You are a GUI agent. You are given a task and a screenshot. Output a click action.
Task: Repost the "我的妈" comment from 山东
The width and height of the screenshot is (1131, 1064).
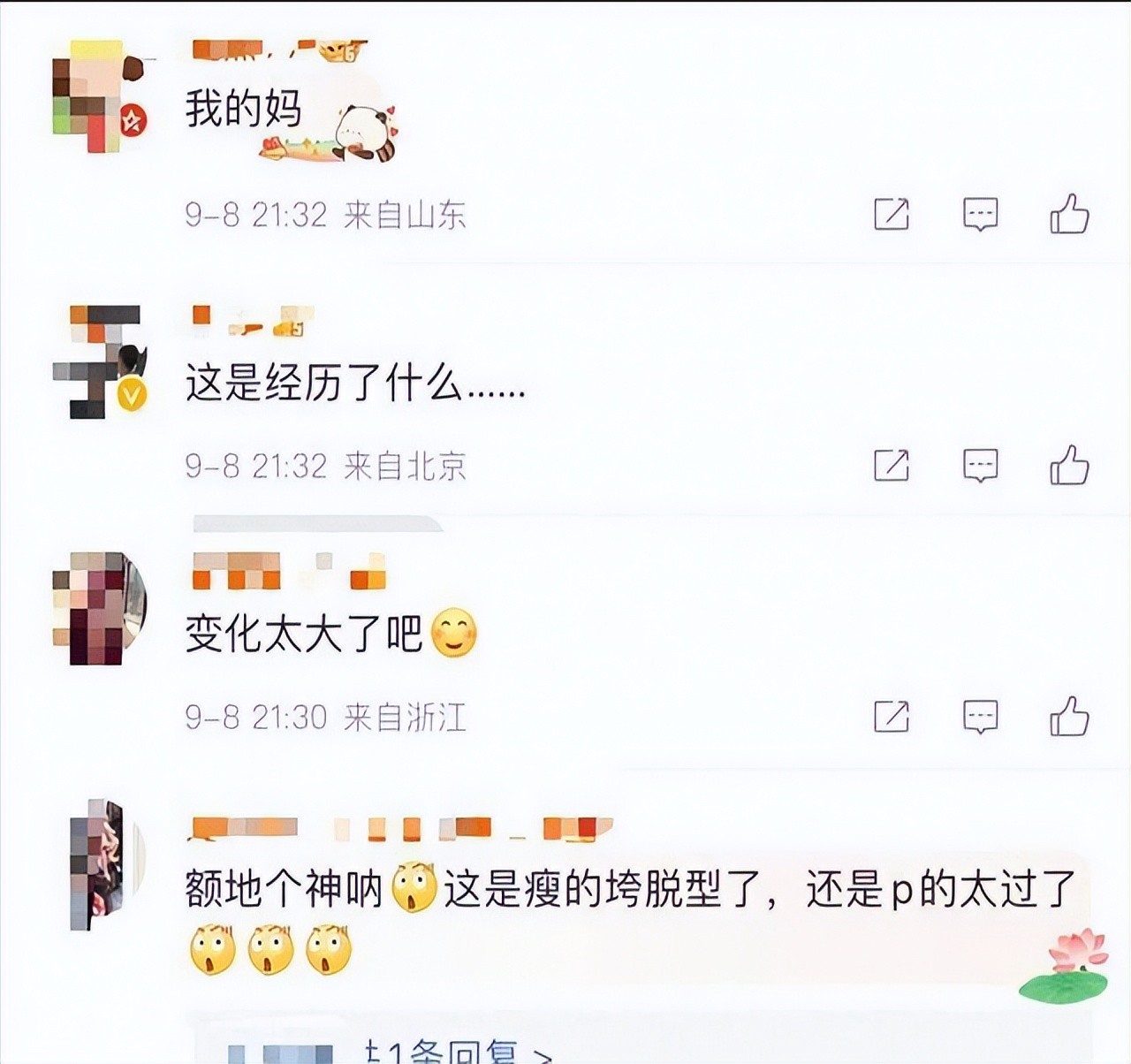click(891, 214)
